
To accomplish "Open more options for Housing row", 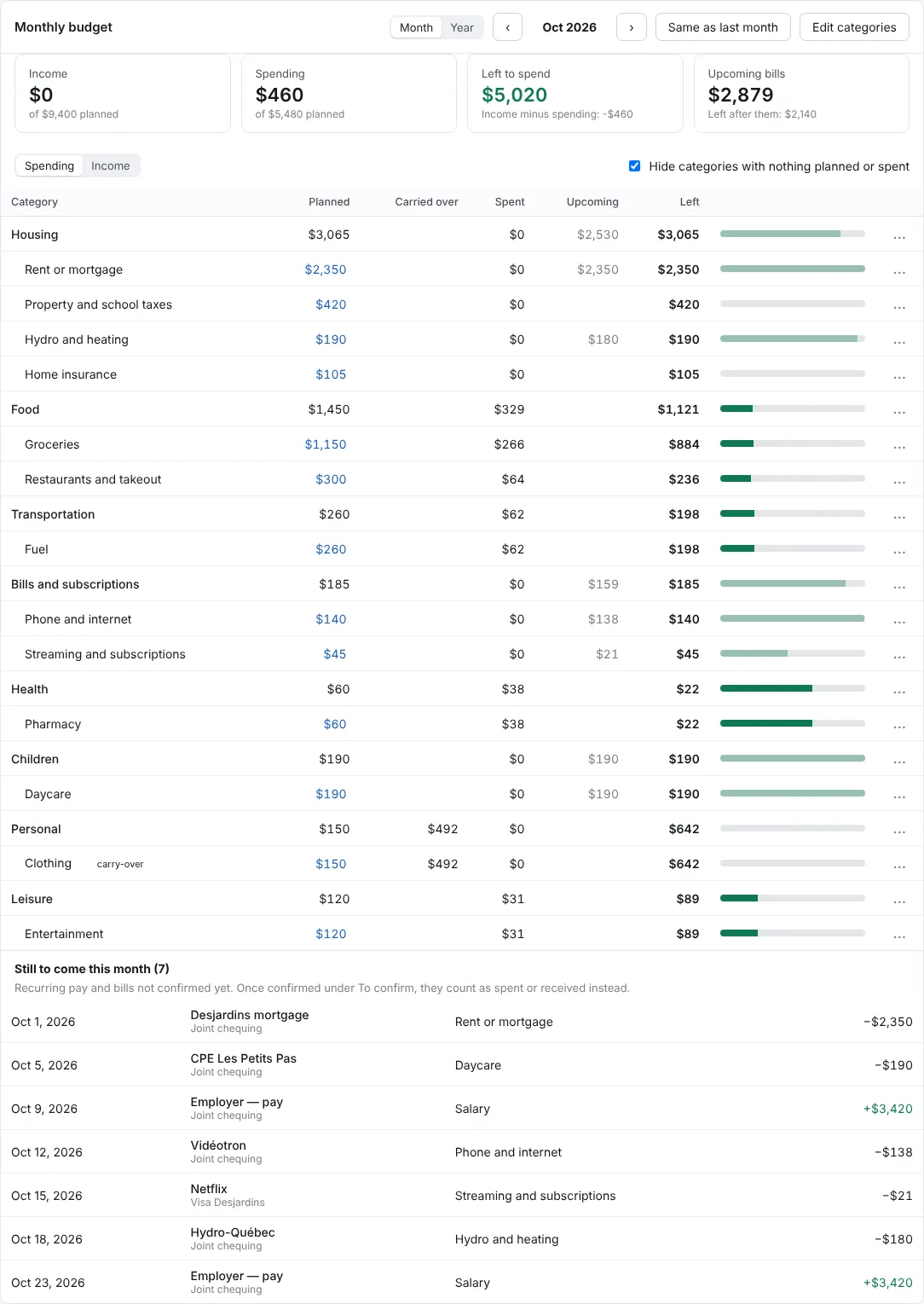I will click(x=899, y=235).
